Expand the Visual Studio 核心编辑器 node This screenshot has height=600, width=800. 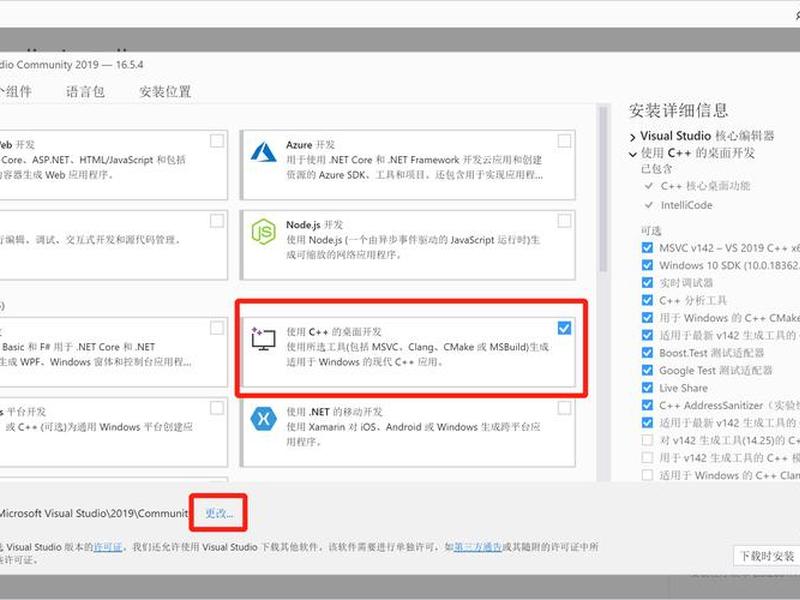[x=633, y=137]
